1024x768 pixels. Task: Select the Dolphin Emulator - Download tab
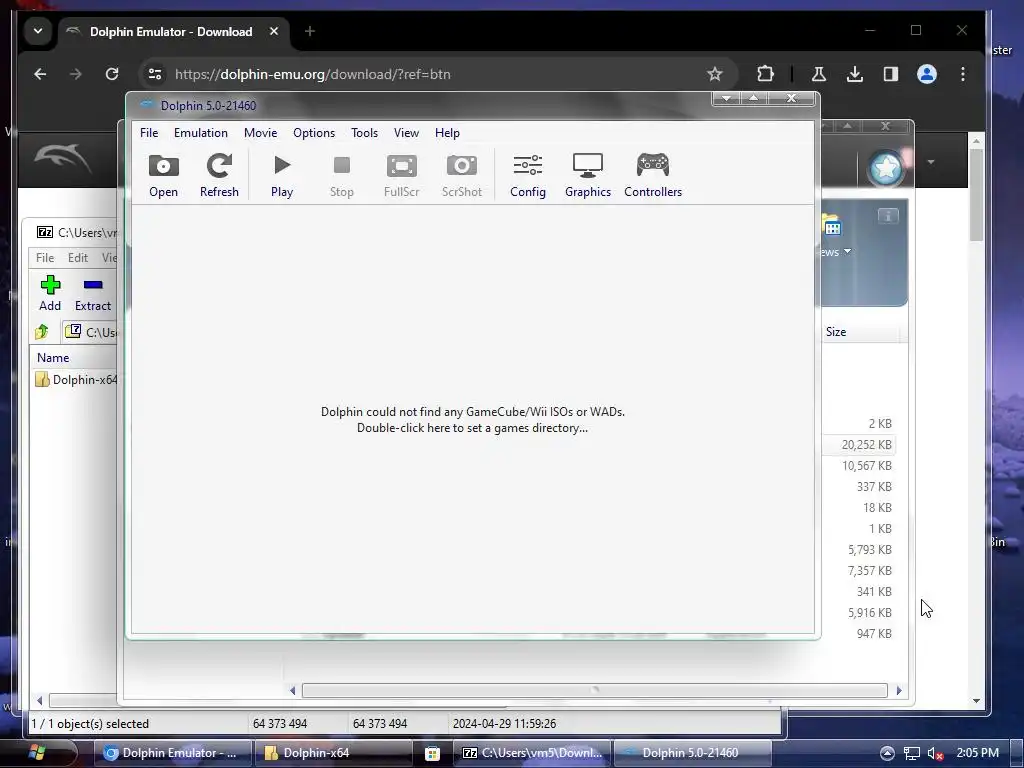point(171,31)
